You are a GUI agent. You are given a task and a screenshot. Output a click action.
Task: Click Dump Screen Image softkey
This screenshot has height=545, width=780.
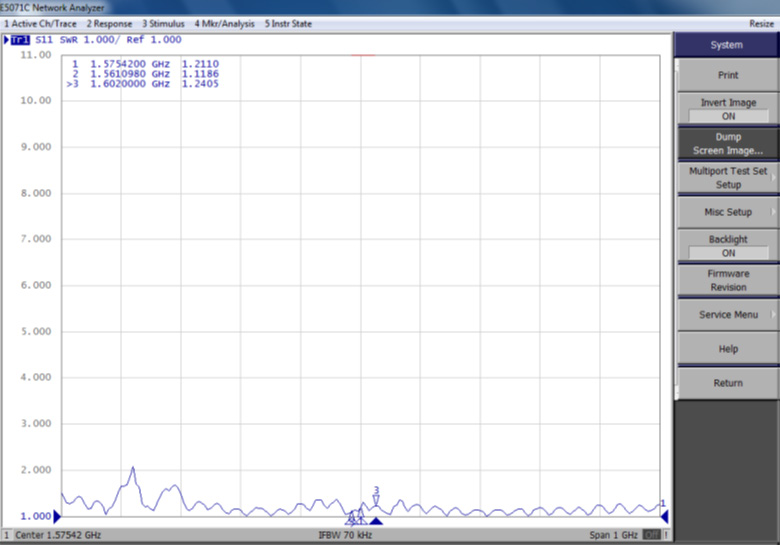pyautogui.click(x=727, y=144)
